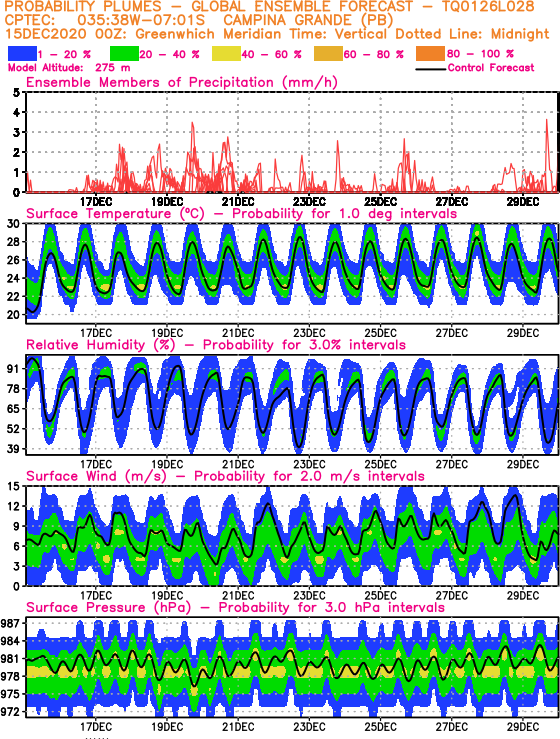Click the gold 60 - 80 % swatch
The image size is (560, 739).
(328, 54)
